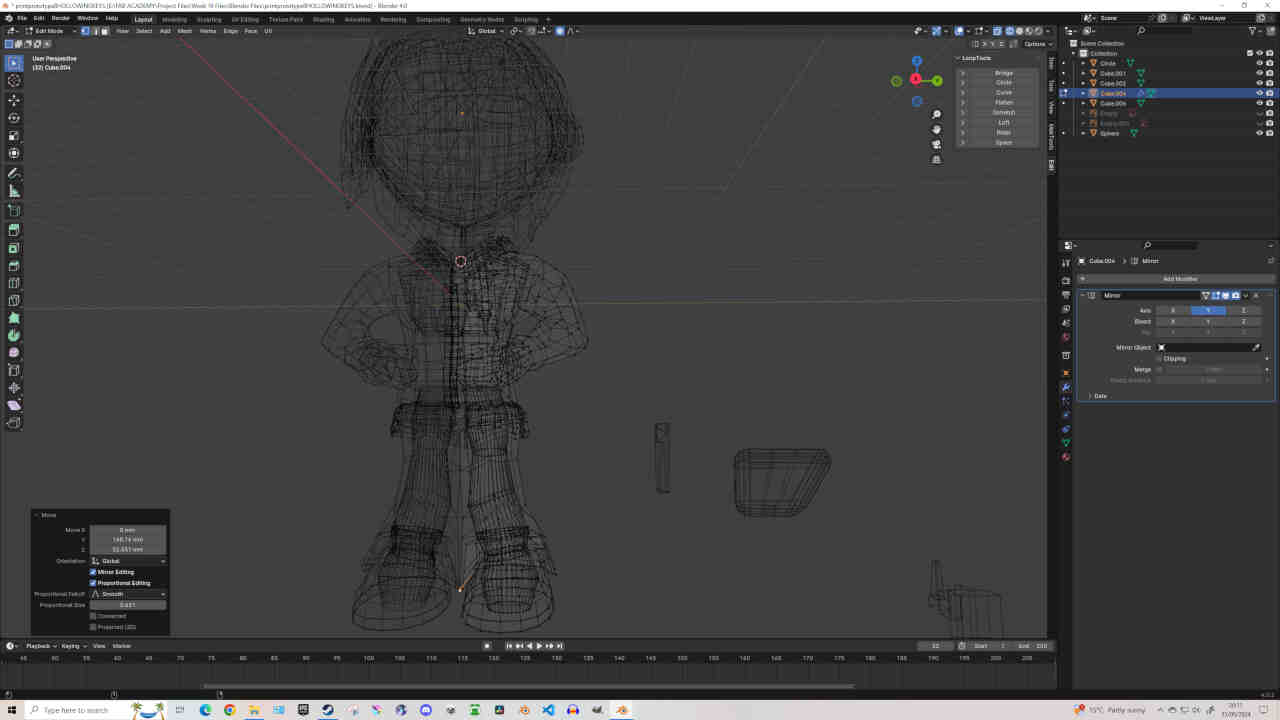Open the Vertex menu in viewport header
This screenshot has width=1280, height=720.
coord(208,31)
